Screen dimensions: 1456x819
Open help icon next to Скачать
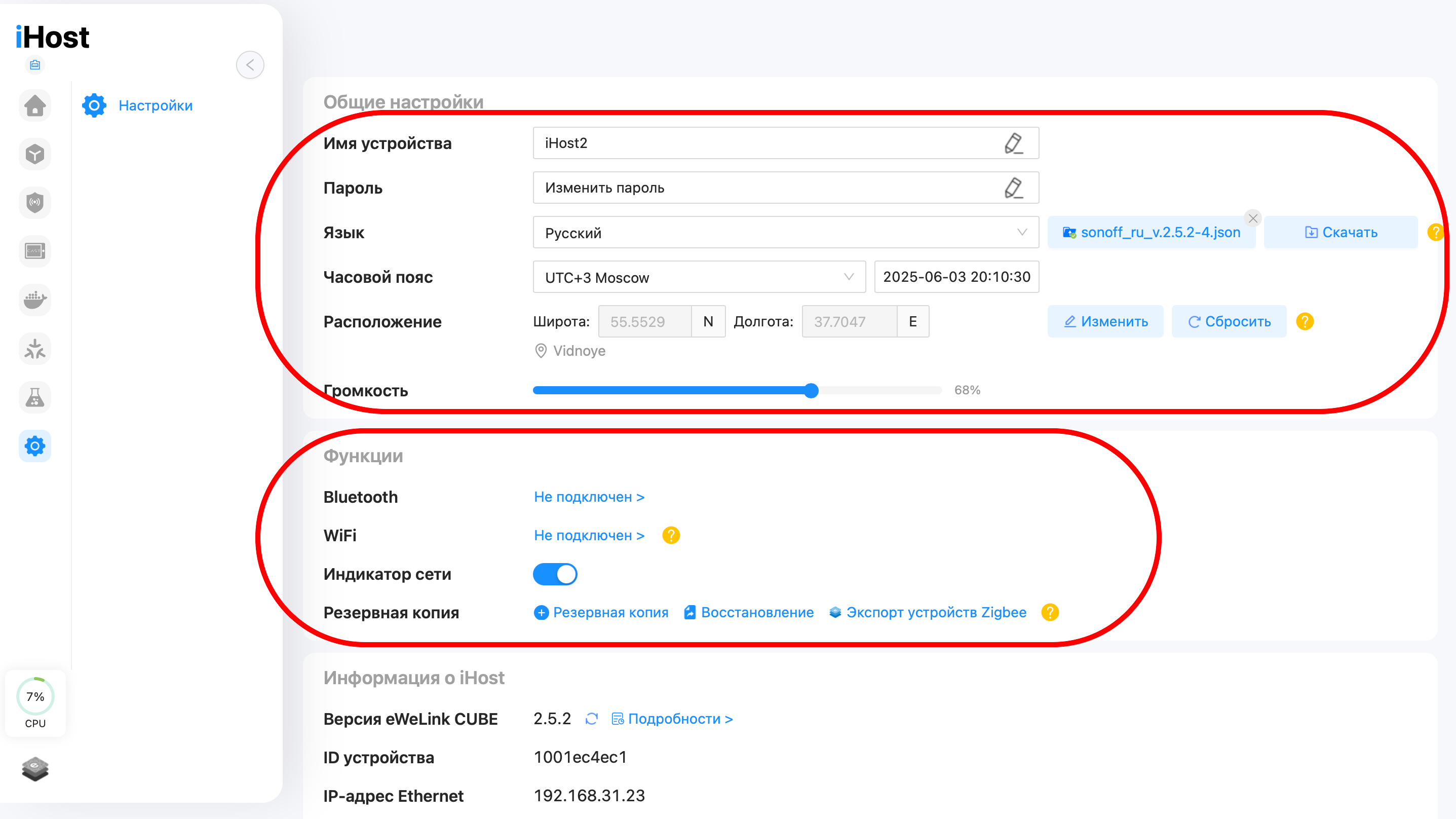(1436, 232)
